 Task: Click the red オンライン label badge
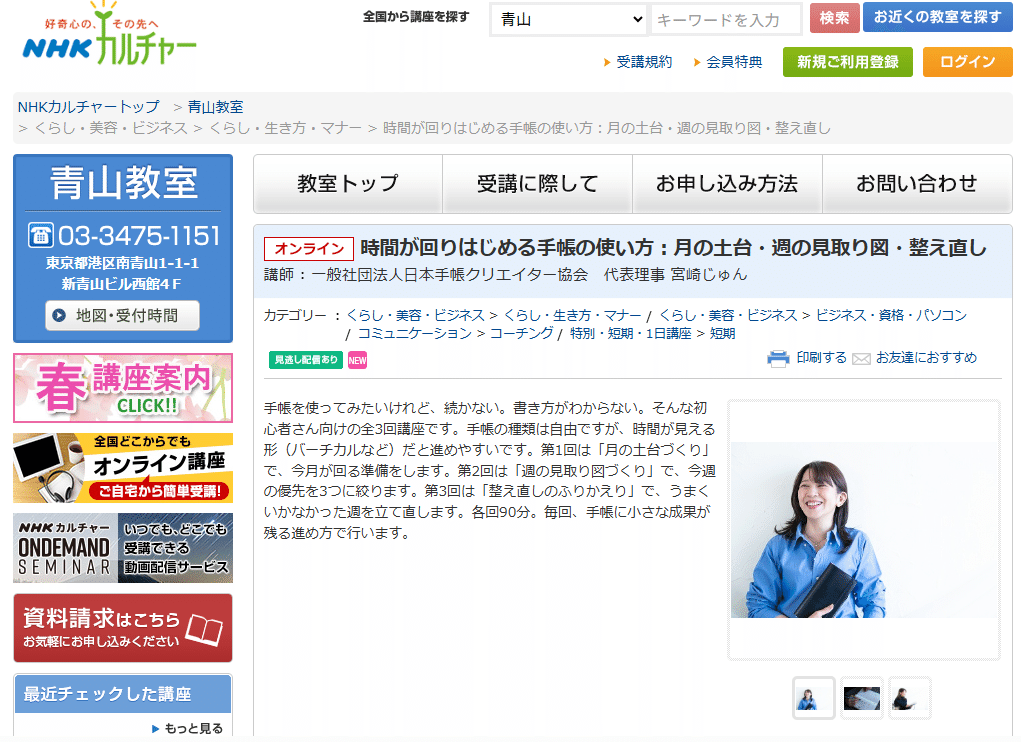click(x=309, y=249)
